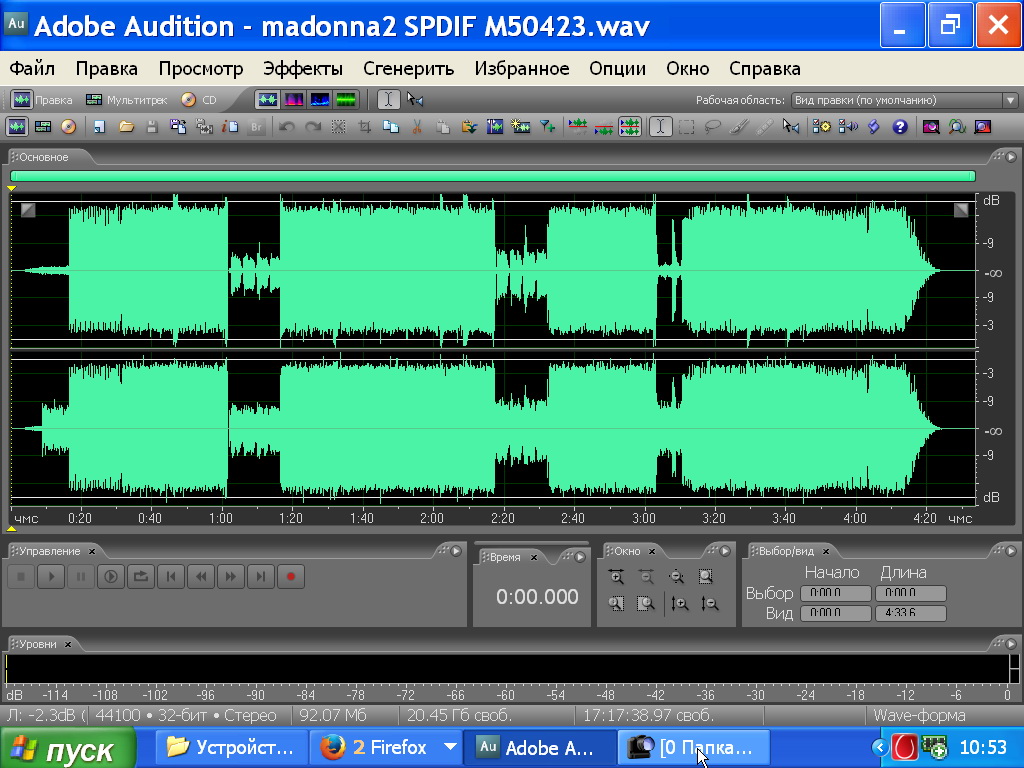
Task: Click the save all files icon
Action: click(x=178, y=127)
